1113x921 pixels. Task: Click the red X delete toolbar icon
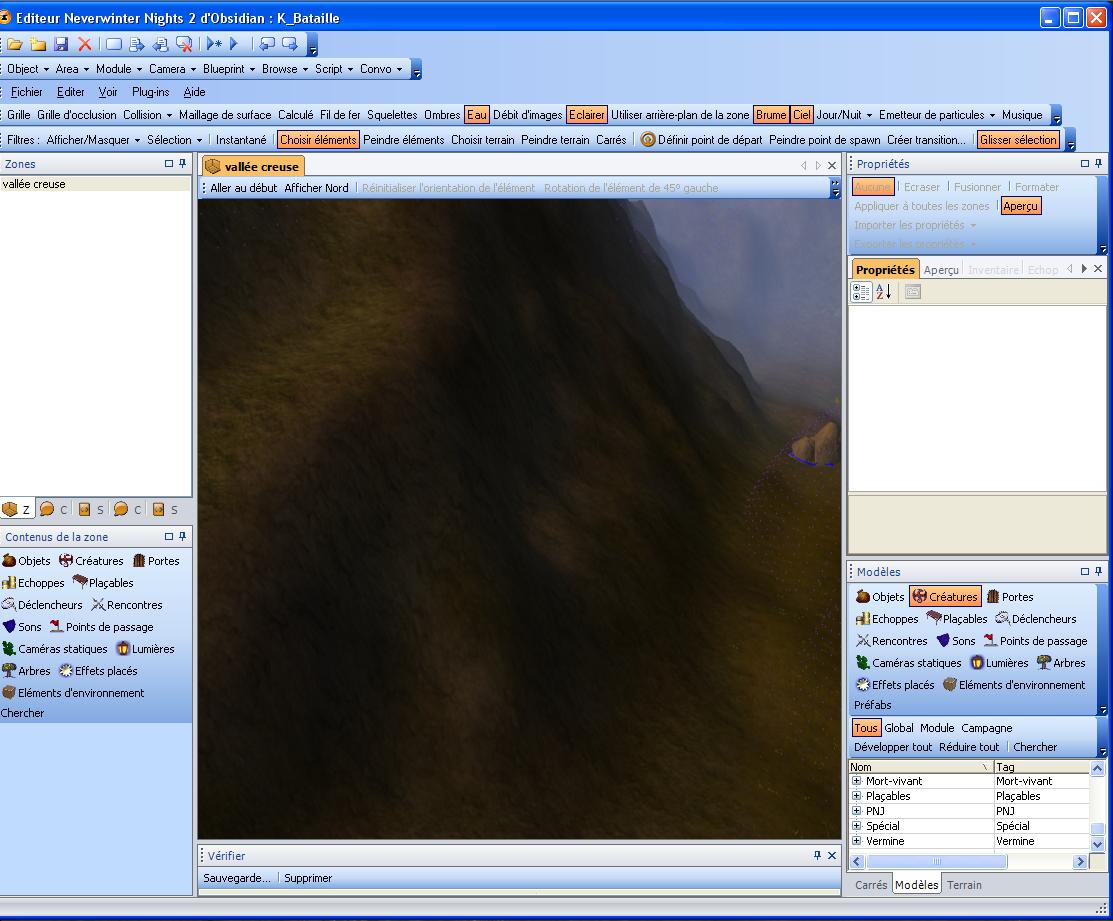[x=84, y=45]
